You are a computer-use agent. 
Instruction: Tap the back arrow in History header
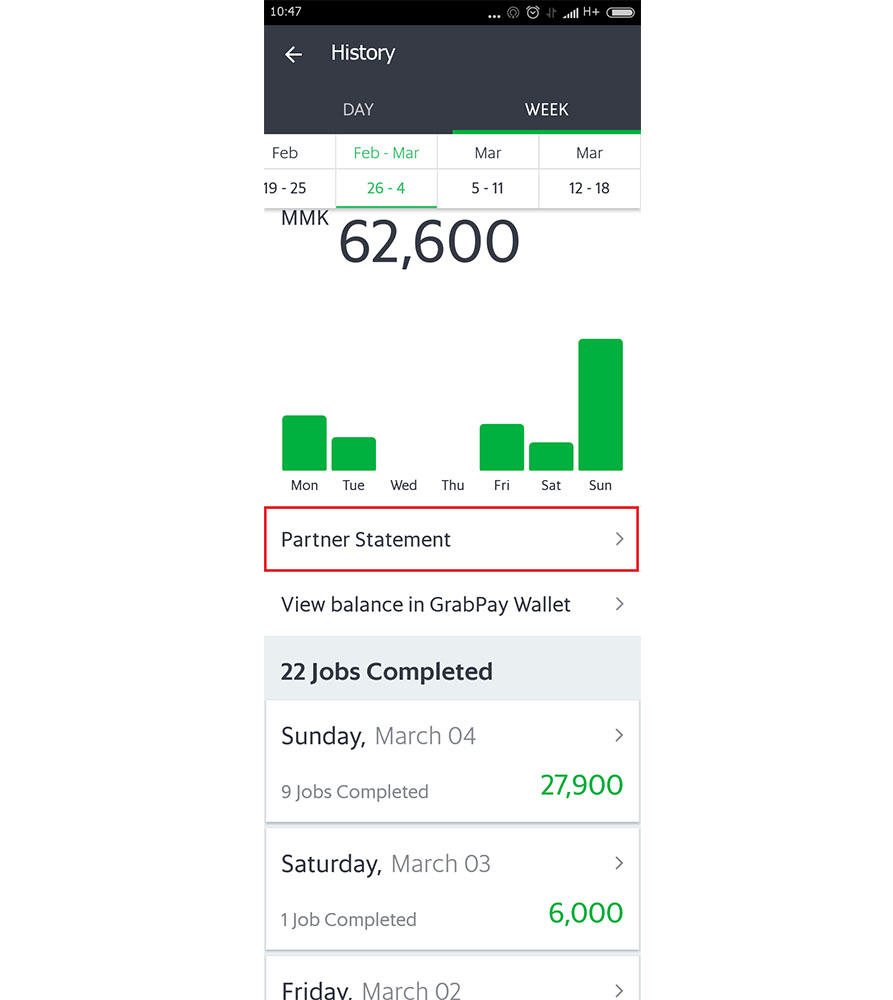pyautogui.click(x=293, y=55)
